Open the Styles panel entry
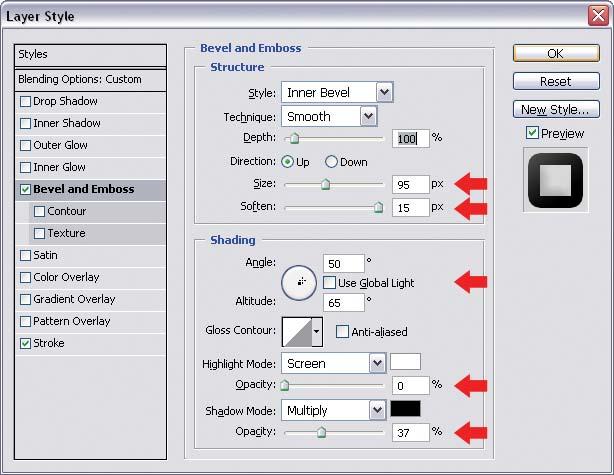614x475 pixels. click(x=90, y=54)
